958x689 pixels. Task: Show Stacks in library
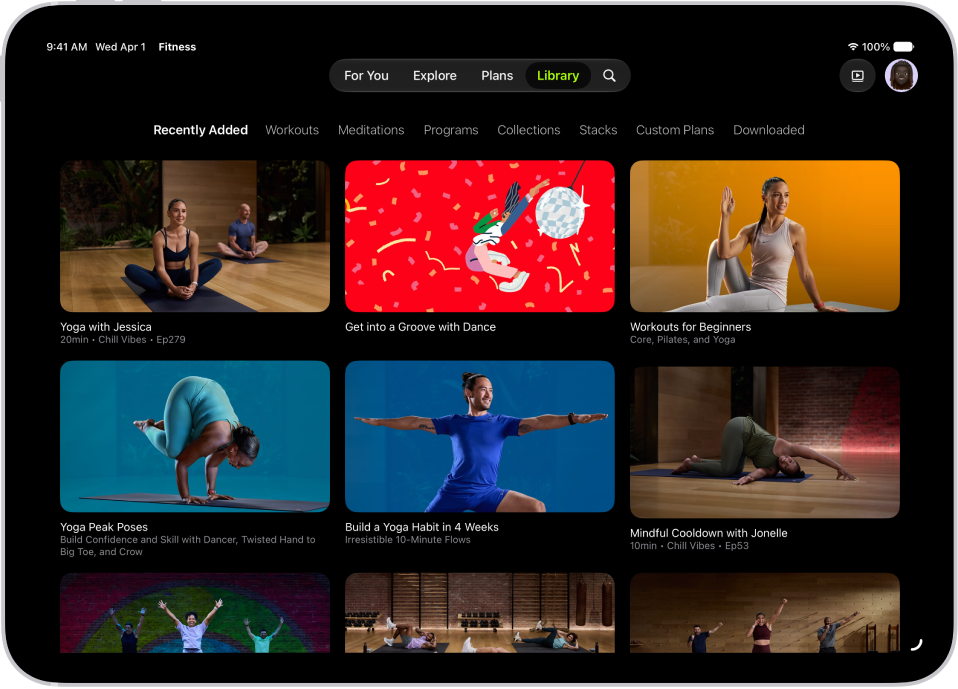[x=598, y=130]
